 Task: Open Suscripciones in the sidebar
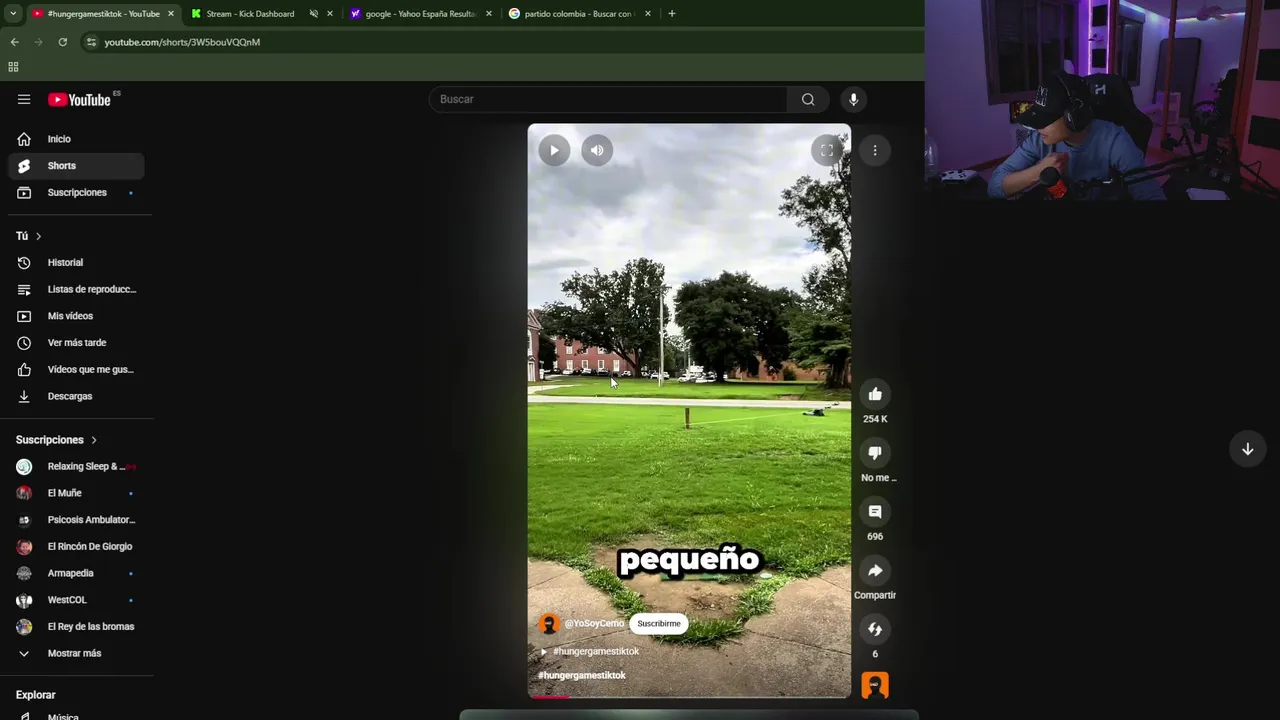(76, 192)
